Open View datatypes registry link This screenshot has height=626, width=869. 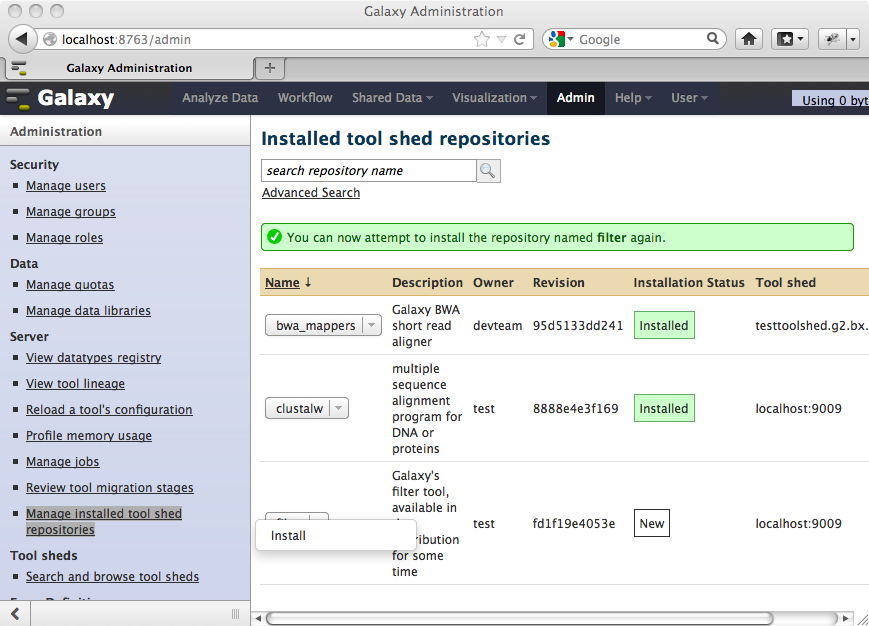tap(94, 358)
